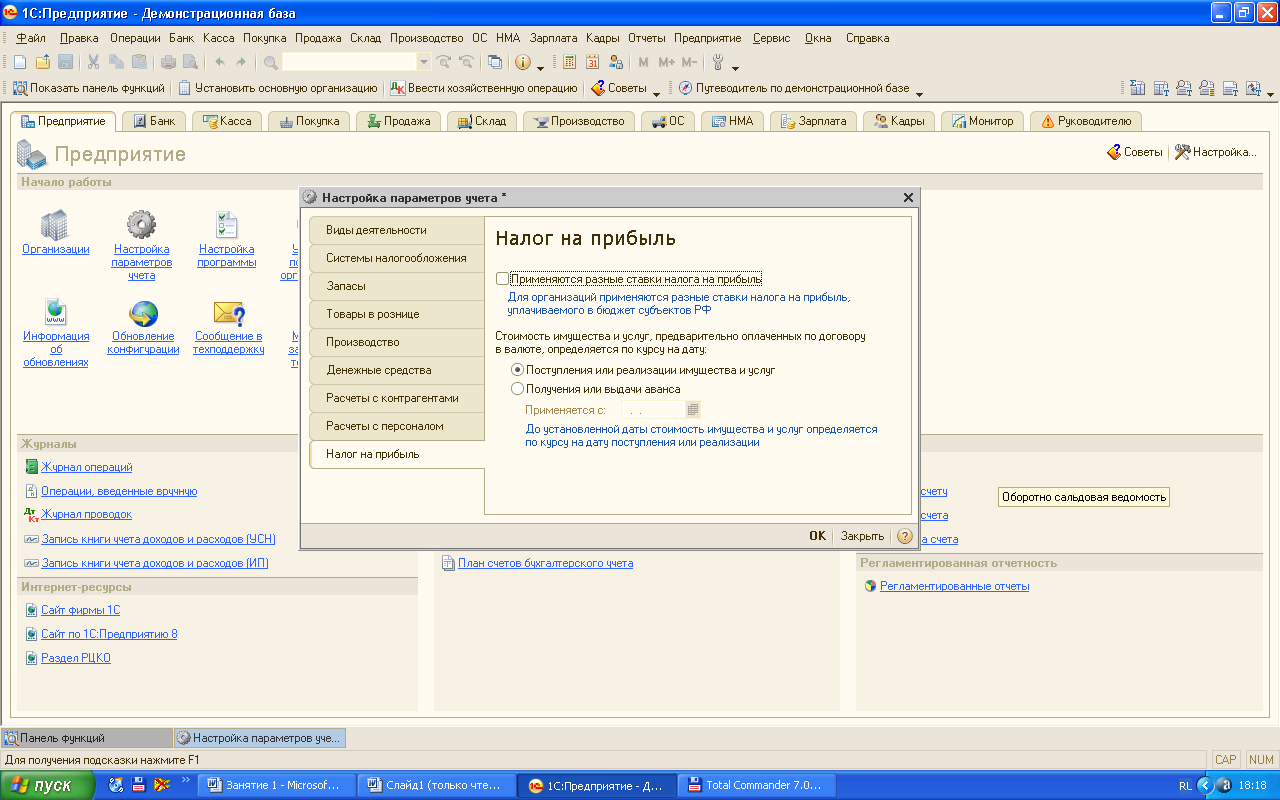
Task: Click Закрыть in the settings dialog
Action: point(862,536)
